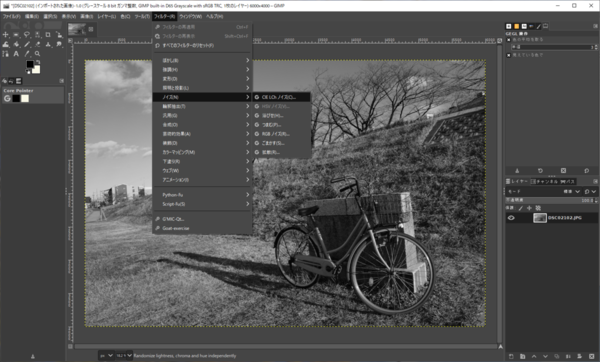Adjust the layer opacity slider

[x=551, y=200]
